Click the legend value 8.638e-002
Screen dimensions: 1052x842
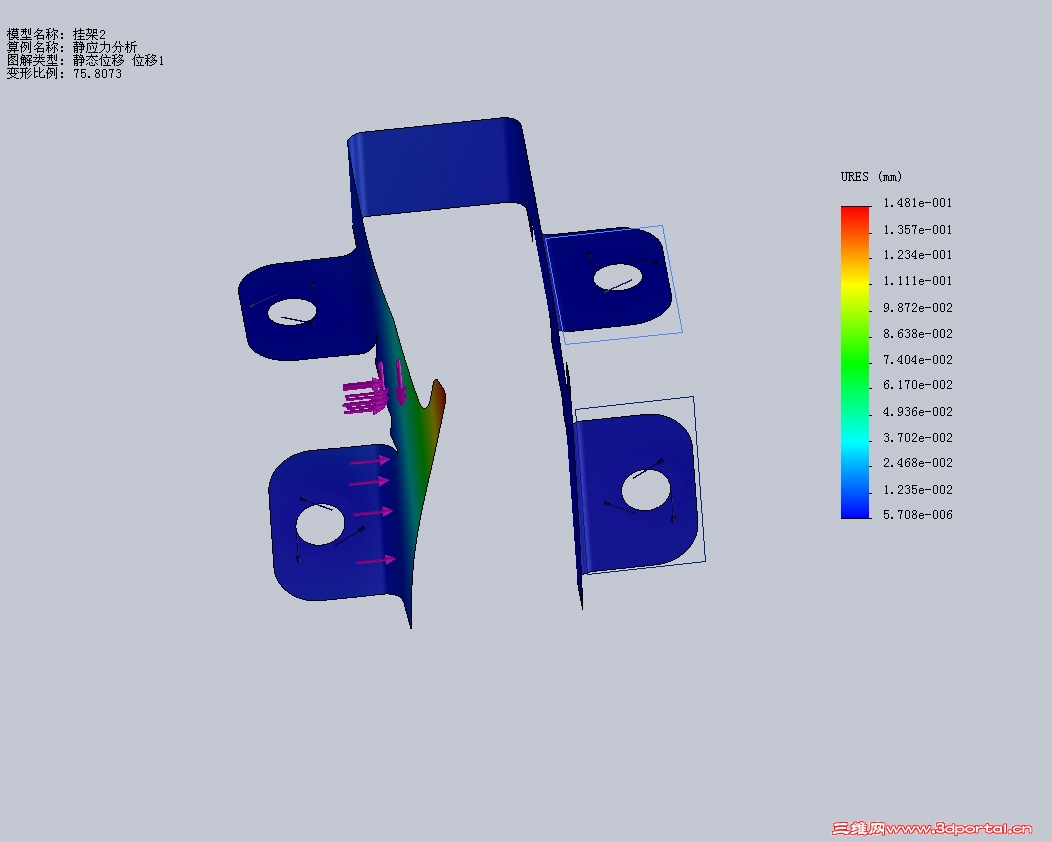pos(917,333)
